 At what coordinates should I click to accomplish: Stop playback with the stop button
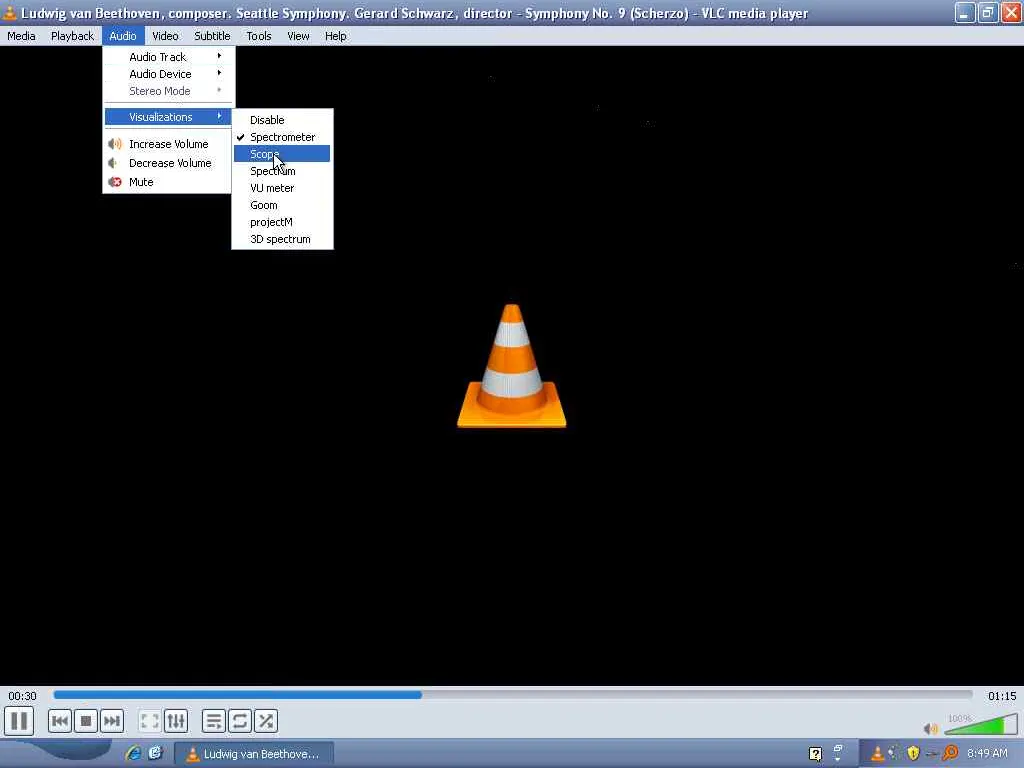86,721
